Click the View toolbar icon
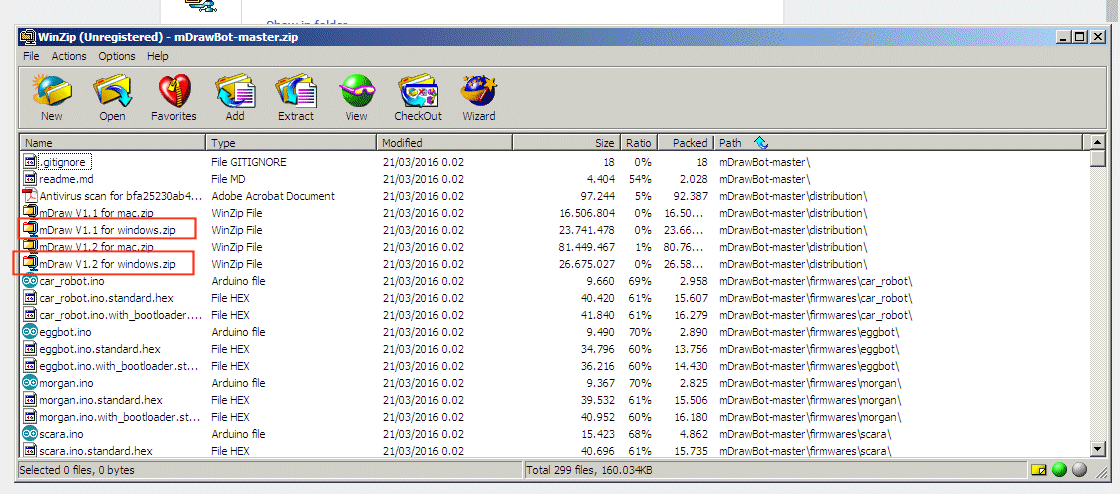This screenshot has width=1120, height=494. 356,91
